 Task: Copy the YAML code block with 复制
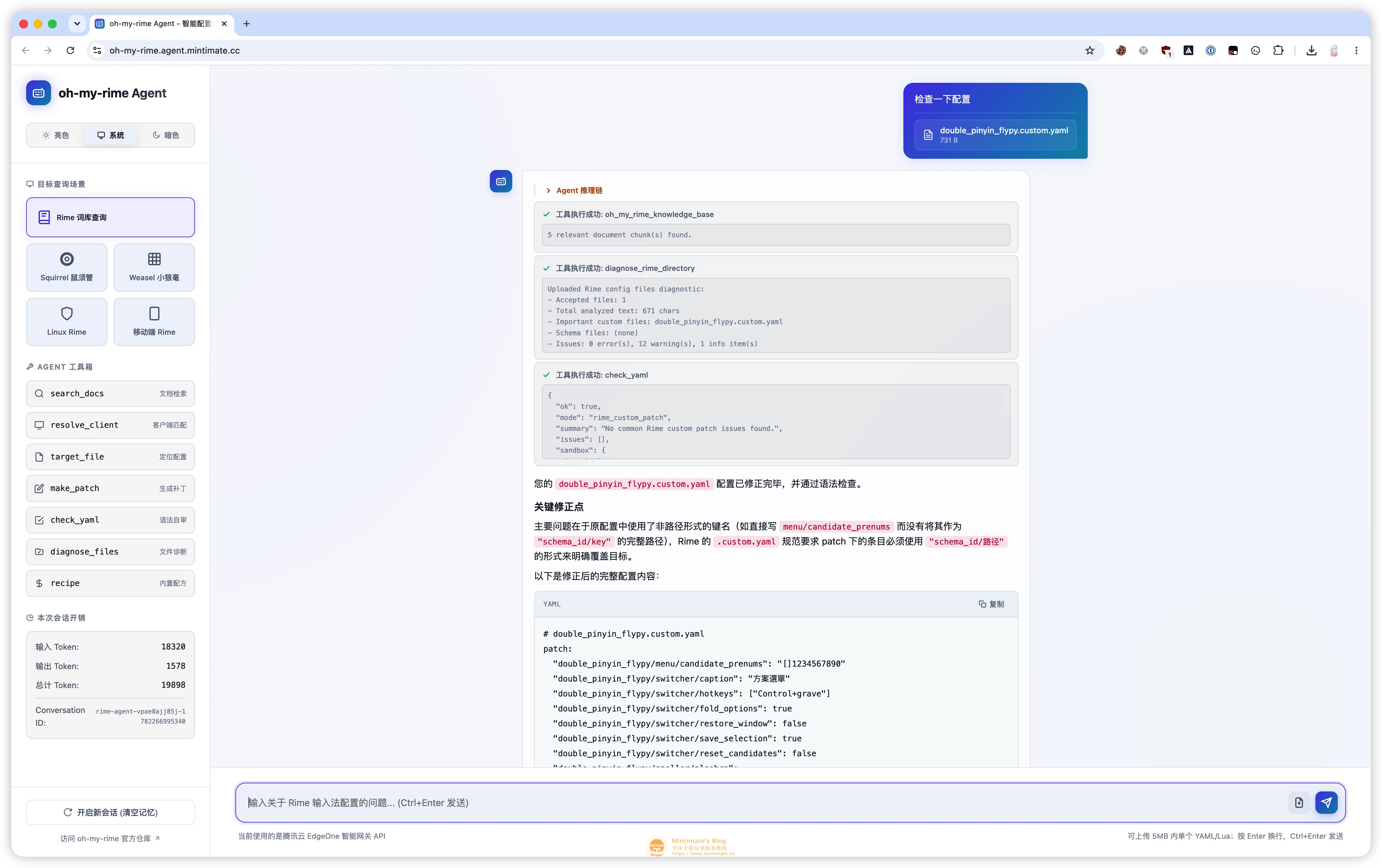[991, 604]
